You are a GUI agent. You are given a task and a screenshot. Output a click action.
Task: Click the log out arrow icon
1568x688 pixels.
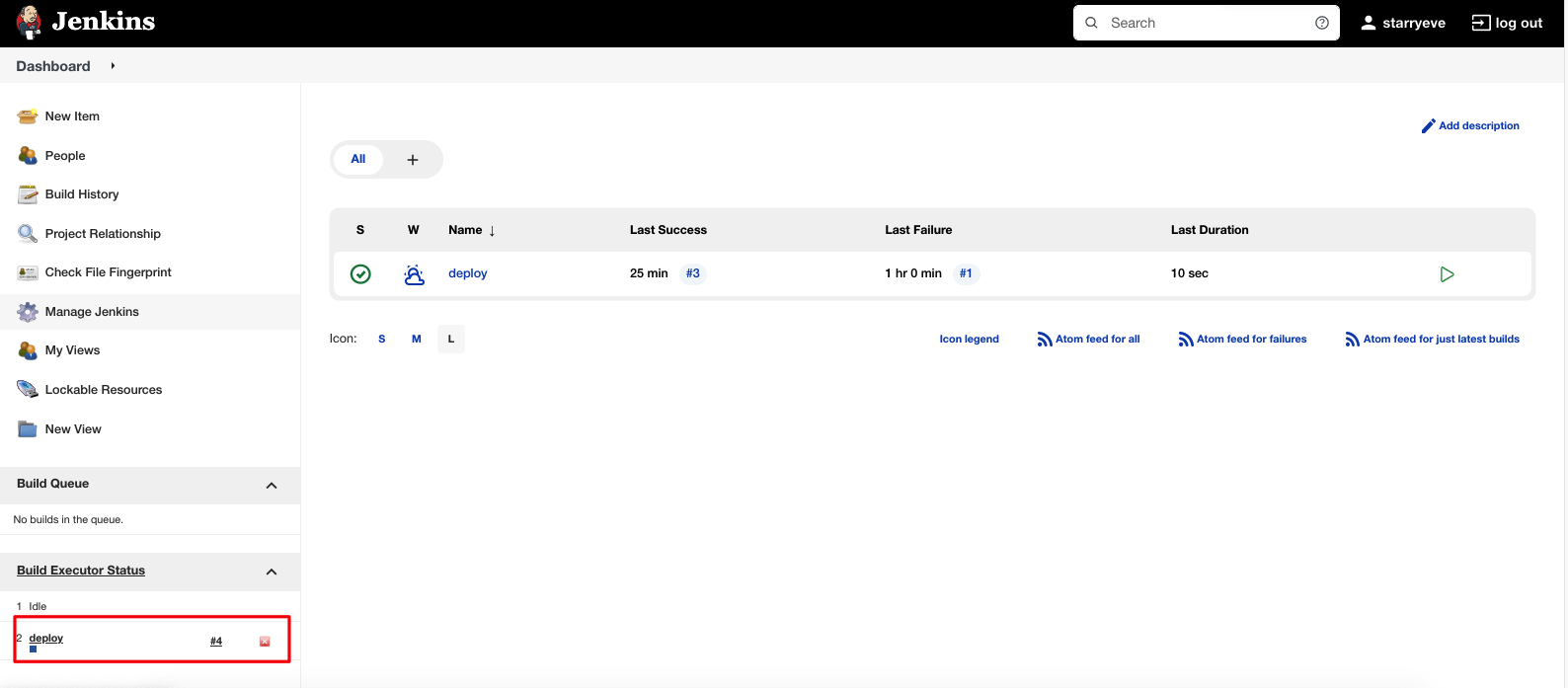click(x=1481, y=23)
